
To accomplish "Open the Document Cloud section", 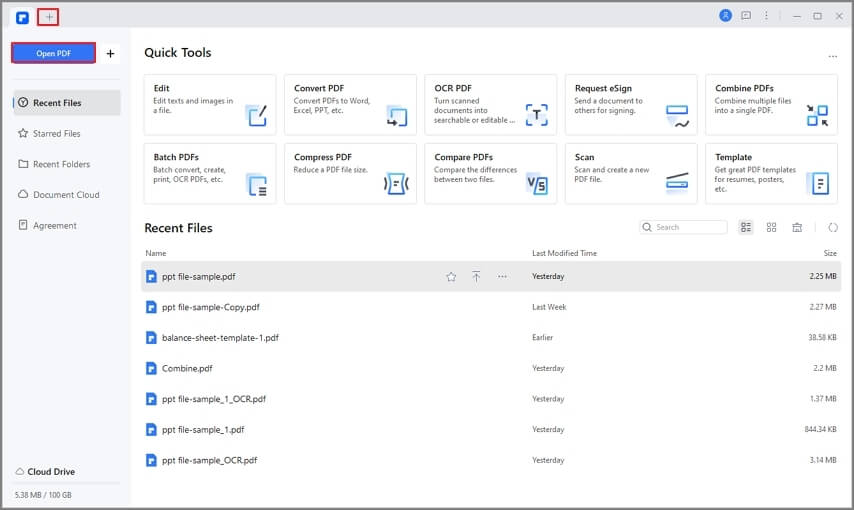I will (x=66, y=195).
